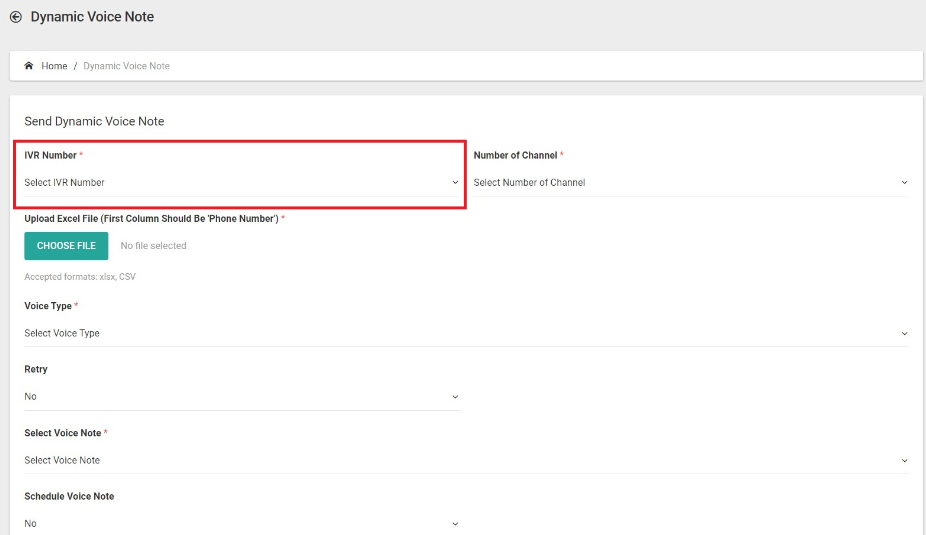Click the Dynamic Voice Note page title
Viewport: 926px width, 535px height.
click(x=92, y=17)
